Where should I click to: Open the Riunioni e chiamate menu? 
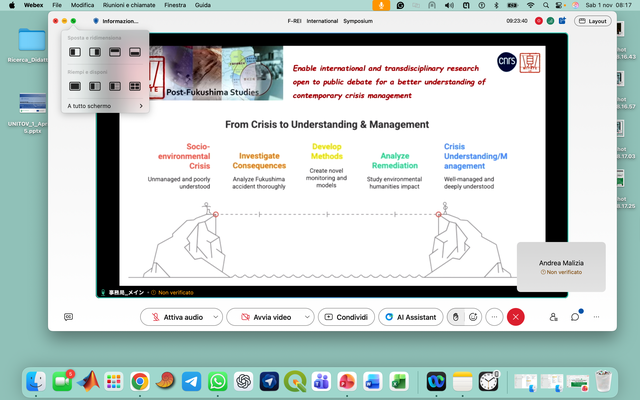click(129, 5)
